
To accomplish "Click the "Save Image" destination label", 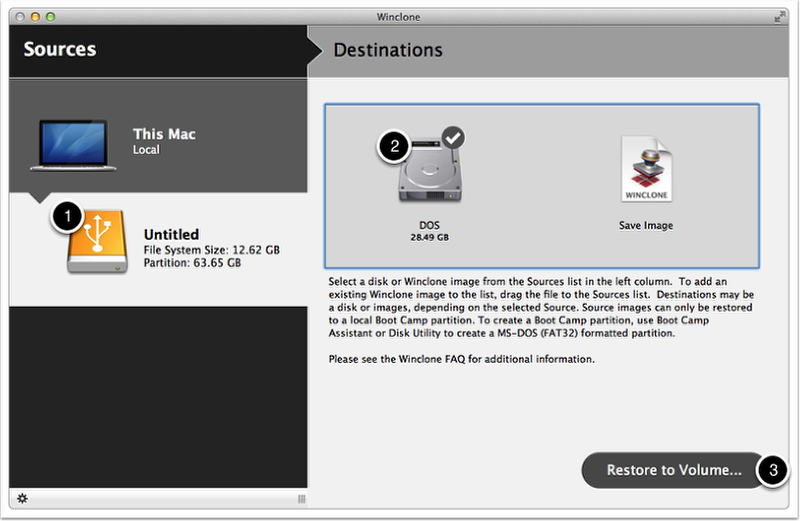I will point(645,226).
